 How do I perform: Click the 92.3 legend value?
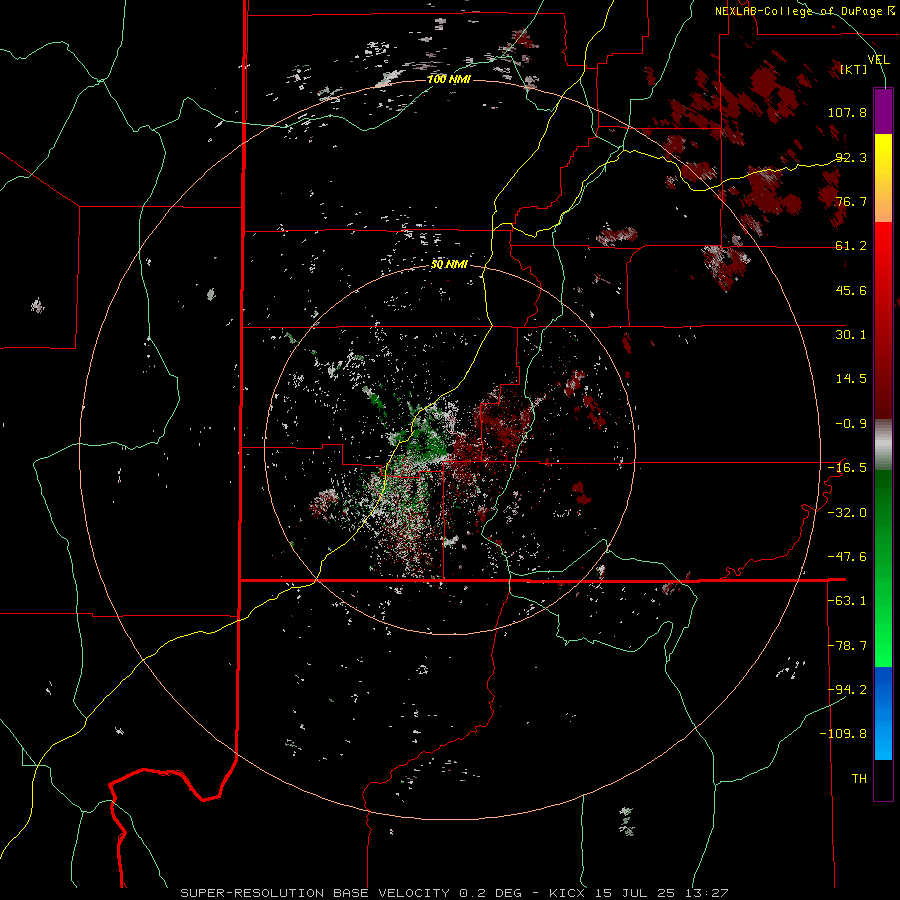click(x=851, y=157)
